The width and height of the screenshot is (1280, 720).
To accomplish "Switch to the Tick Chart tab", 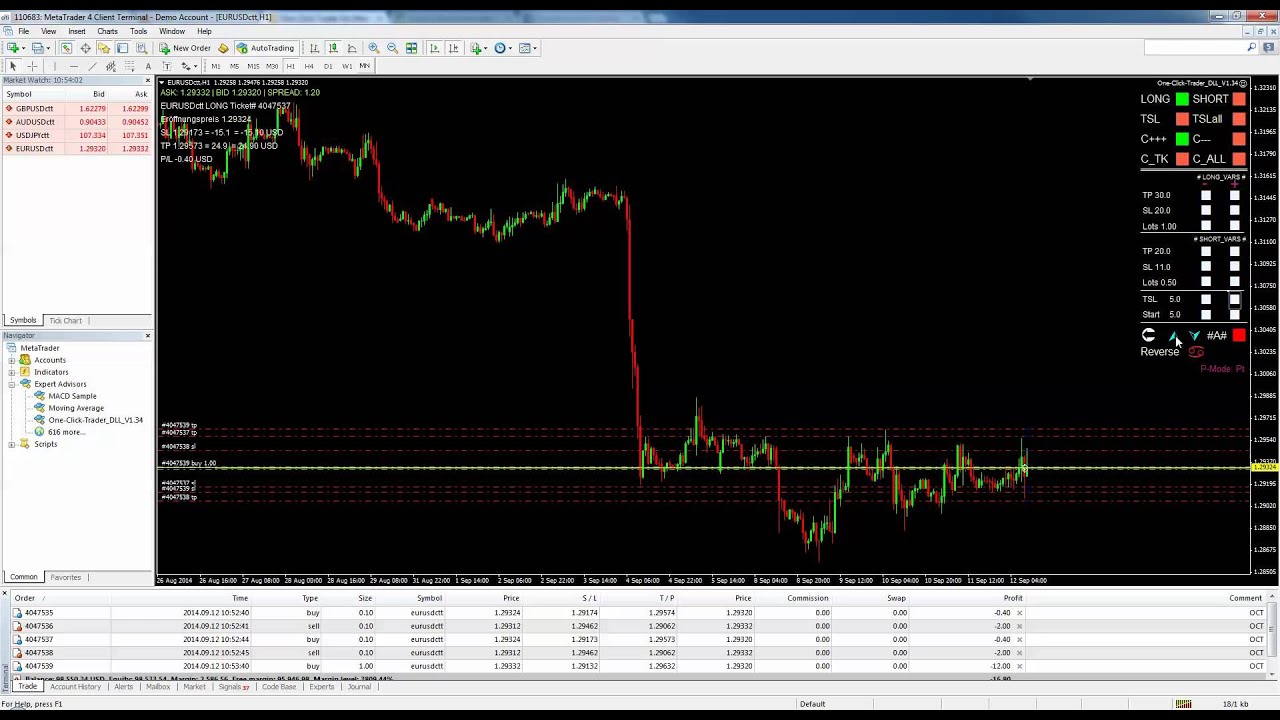I will click(x=66, y=321).
